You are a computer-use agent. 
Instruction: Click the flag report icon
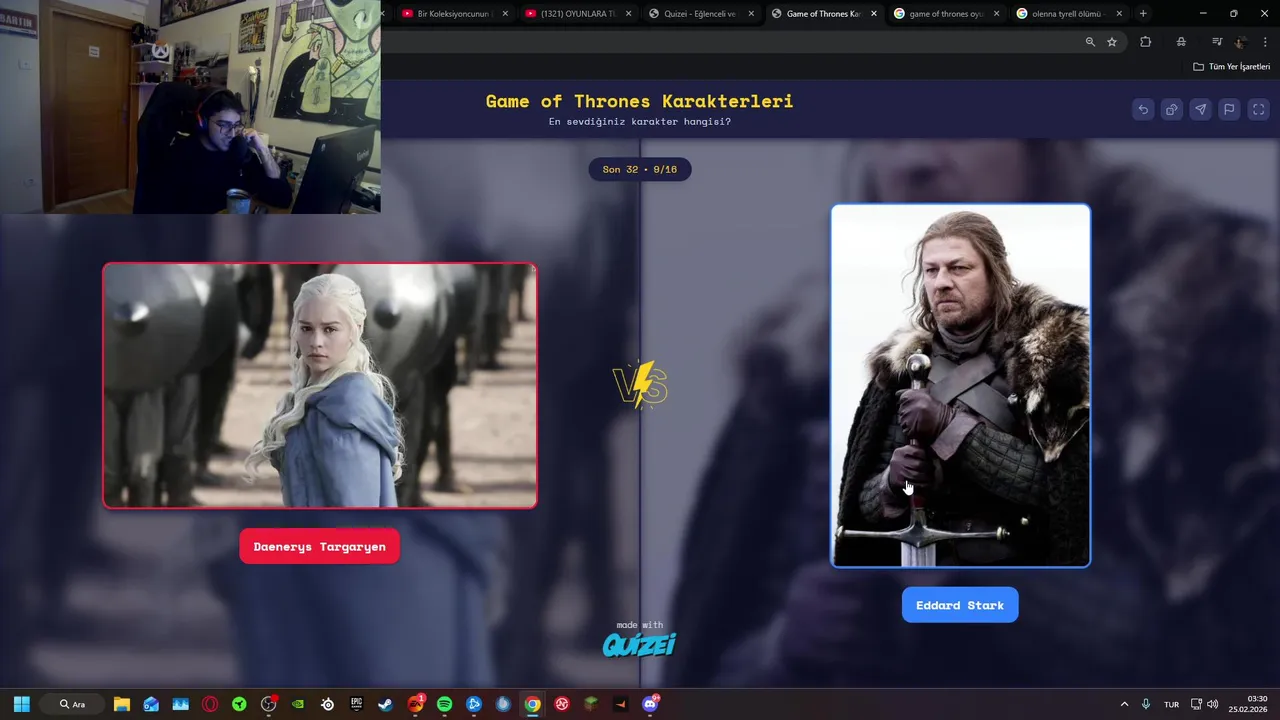[1230, 110]
